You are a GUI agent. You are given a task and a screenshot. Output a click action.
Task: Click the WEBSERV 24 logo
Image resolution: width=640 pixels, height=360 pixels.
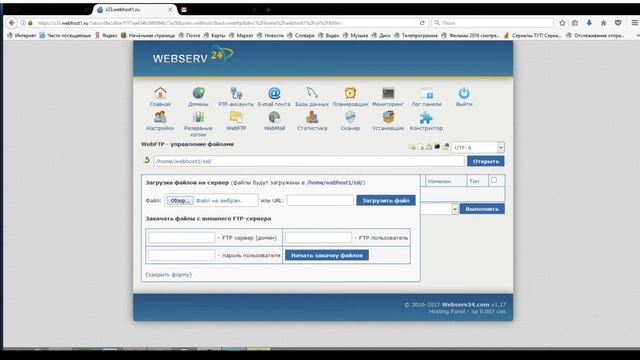click(x=192, y=56)
